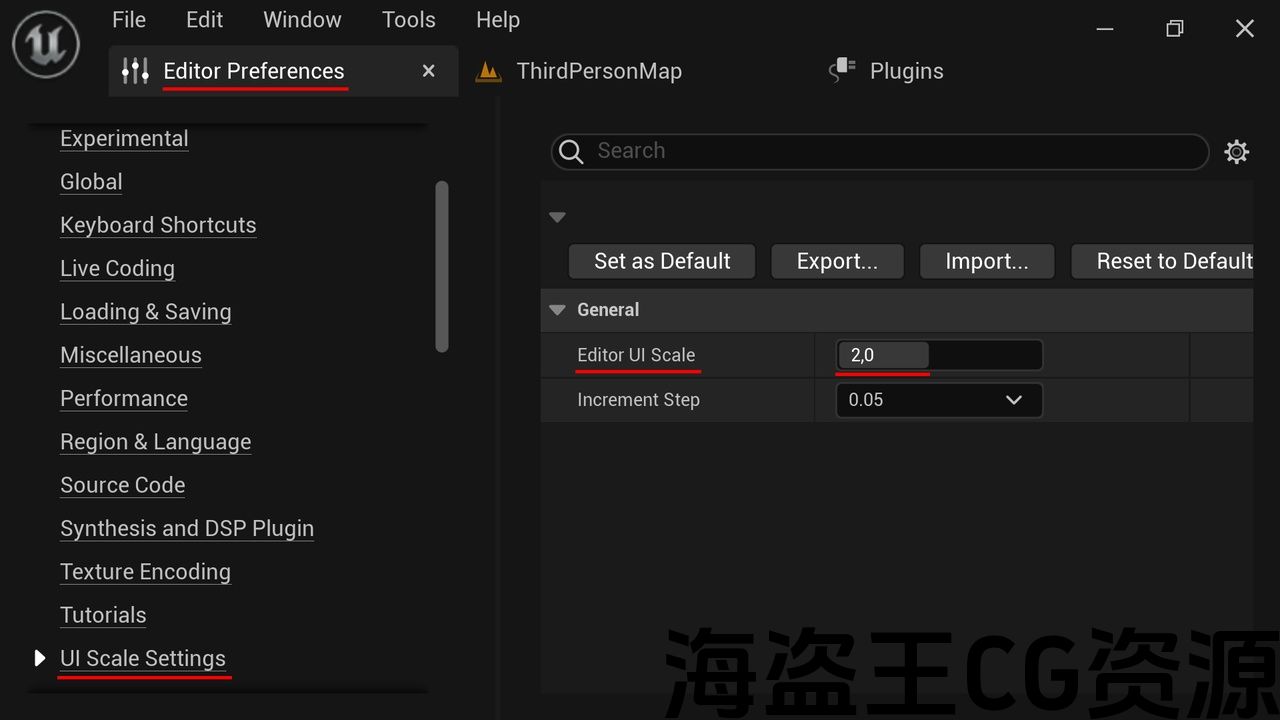The width and height of the screenshot is (1280, 720).
Task: Click the Import... button
Action: (x=986, y=261)
